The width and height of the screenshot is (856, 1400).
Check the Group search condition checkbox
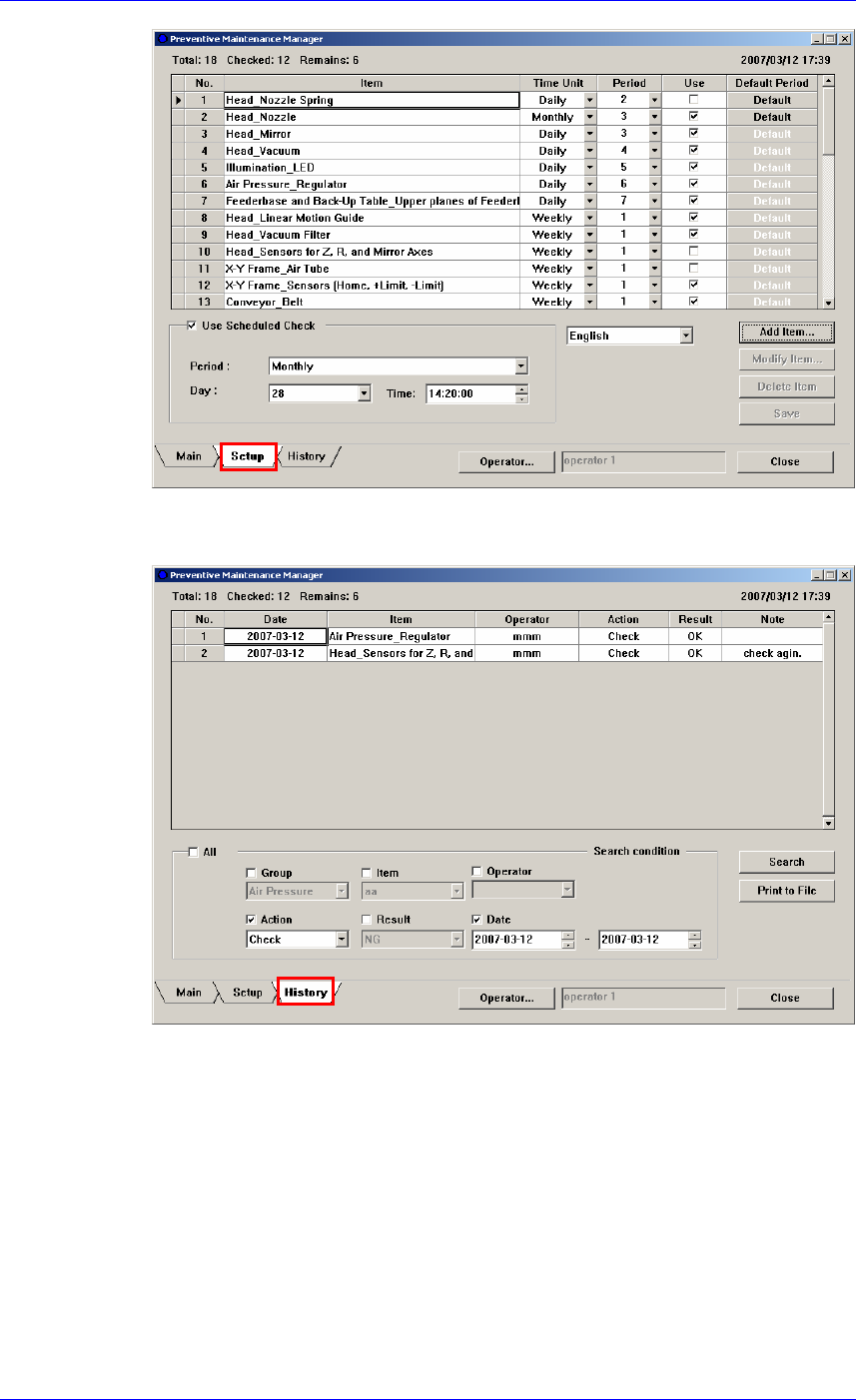point(252,873)
